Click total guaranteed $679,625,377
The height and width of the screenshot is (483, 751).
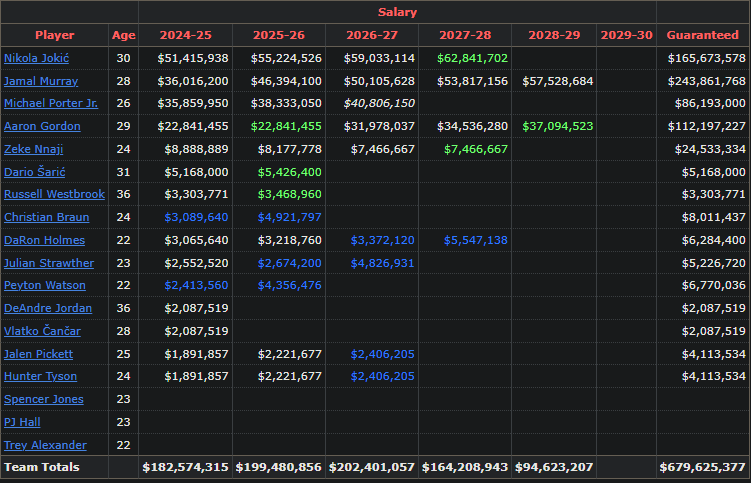pyautogui.click(x=703, y=467)
